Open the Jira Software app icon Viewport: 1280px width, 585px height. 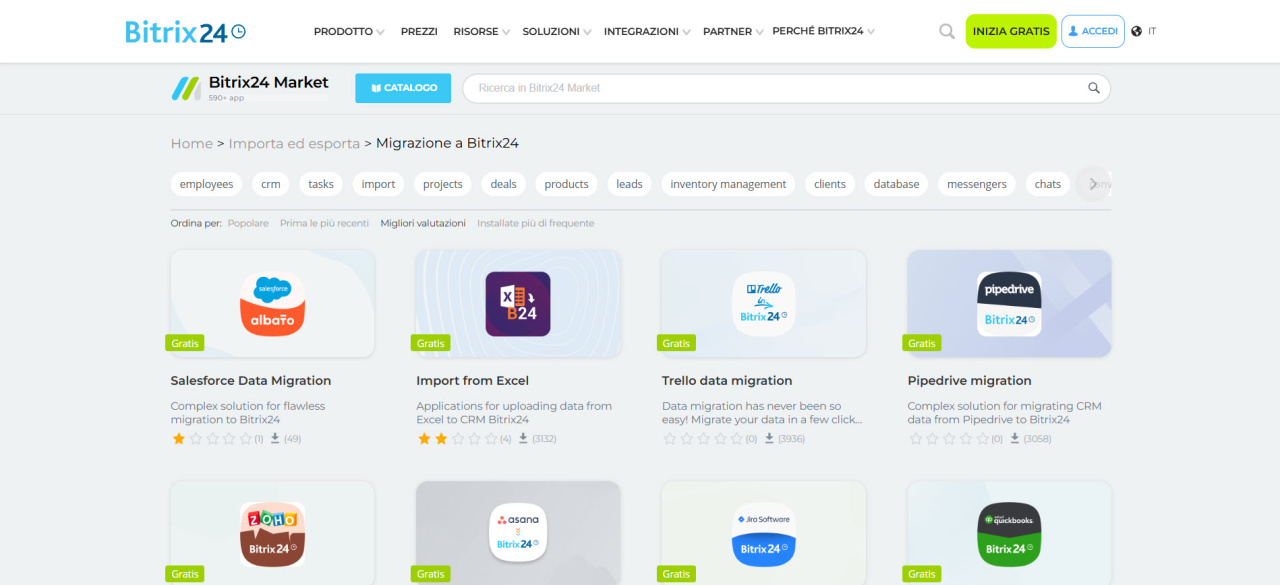point(764,535)
